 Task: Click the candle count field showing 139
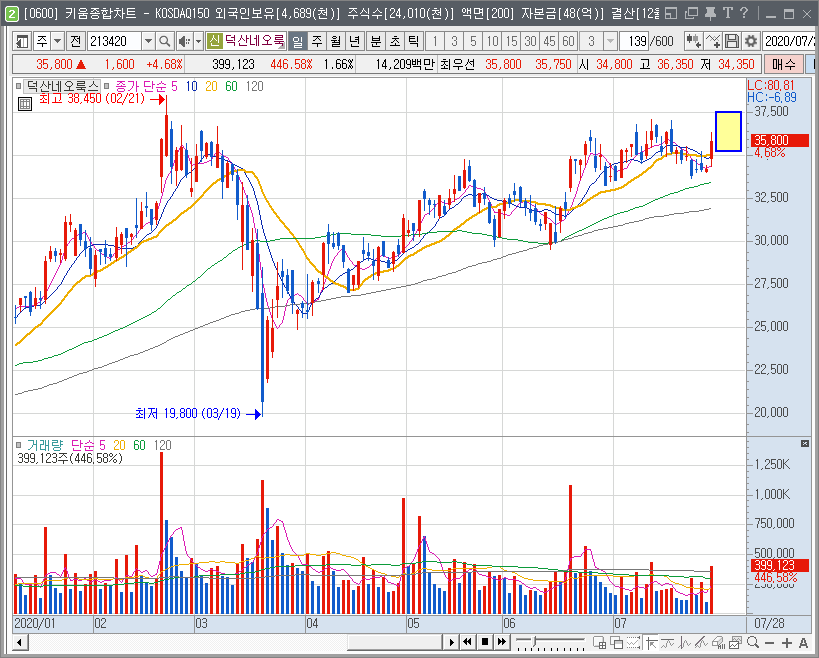click(x=634, y=41)
